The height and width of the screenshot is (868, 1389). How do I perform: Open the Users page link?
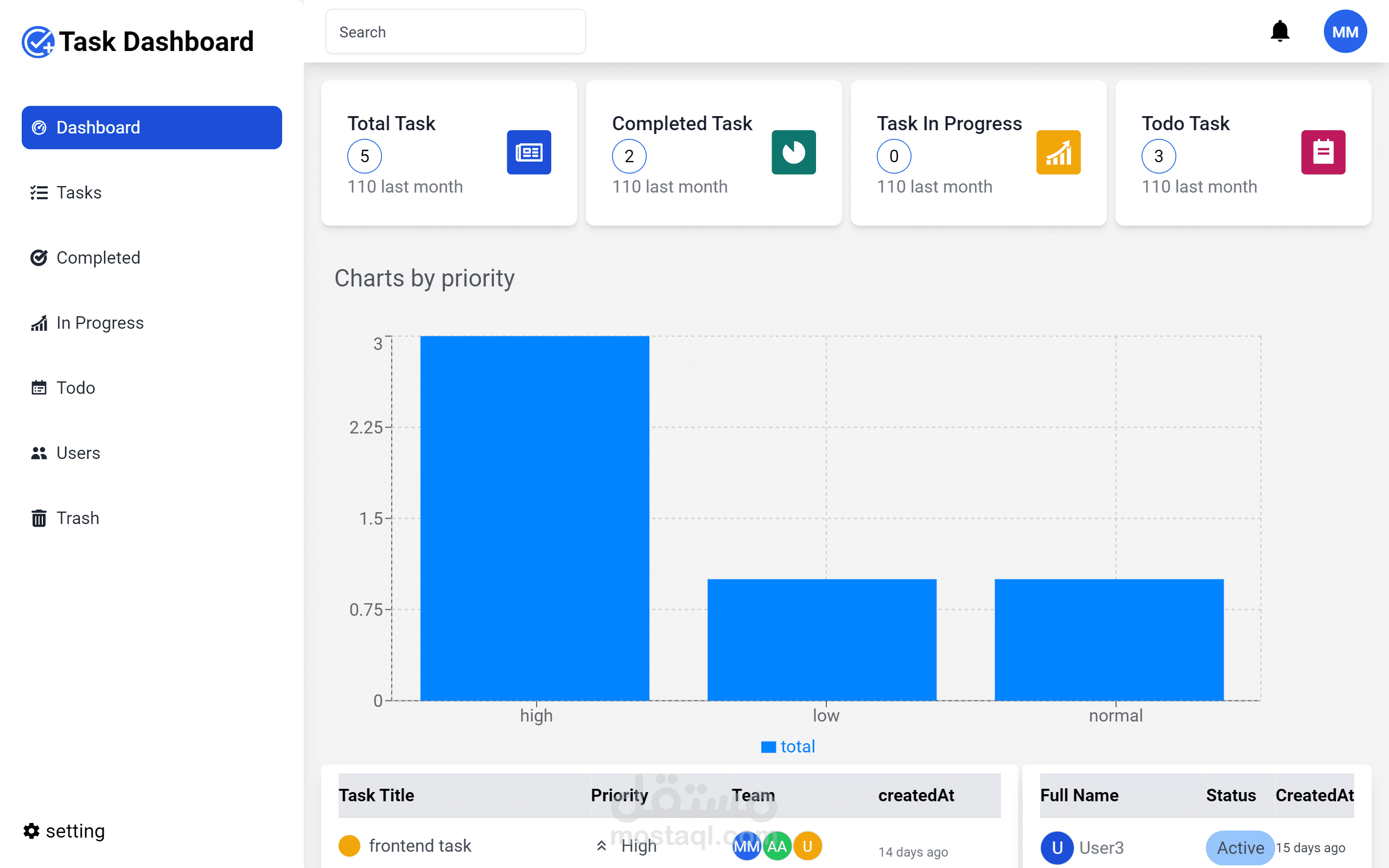78,453
